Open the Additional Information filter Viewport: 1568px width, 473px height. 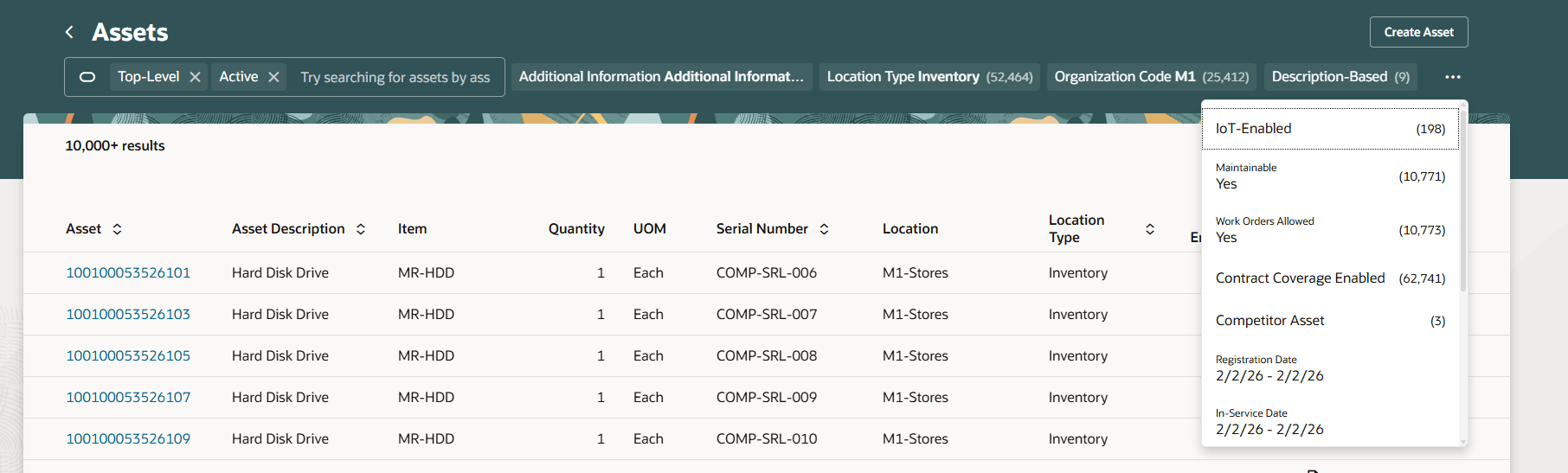tap(661, 77)
